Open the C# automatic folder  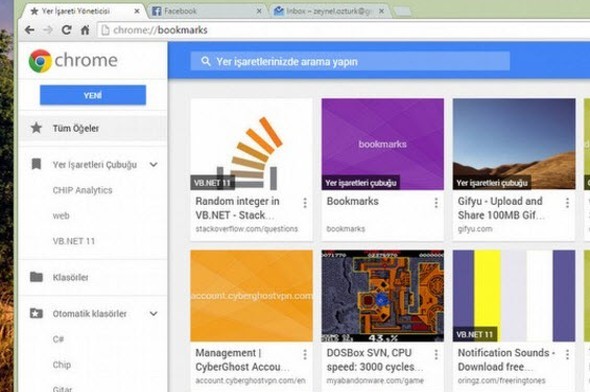pos(58,339)
